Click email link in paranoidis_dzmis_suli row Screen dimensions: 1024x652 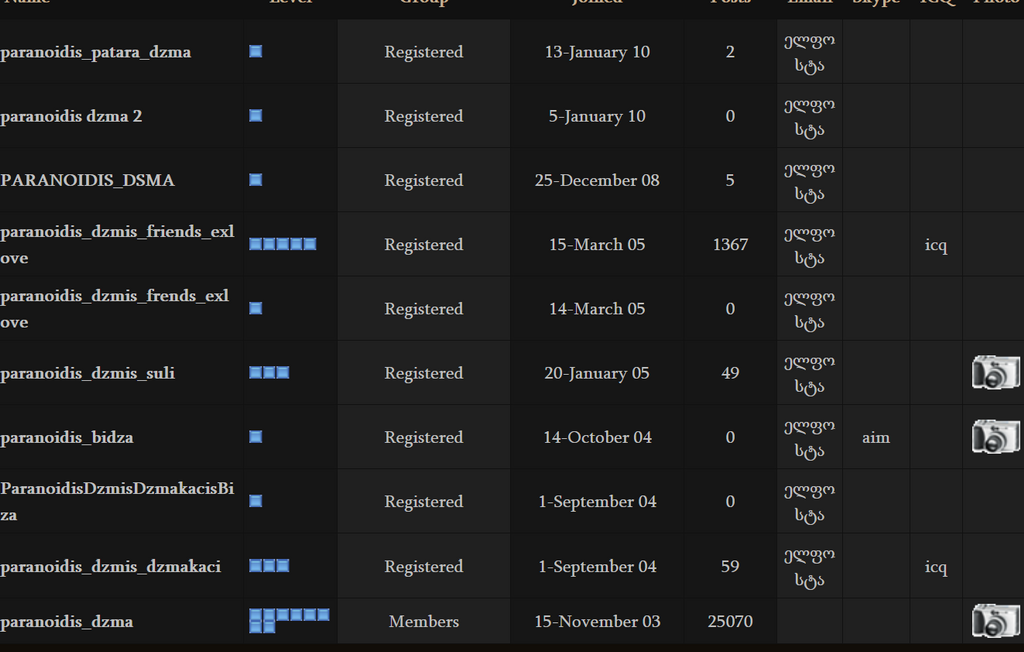pyautogui.click(x=809, y=373)
